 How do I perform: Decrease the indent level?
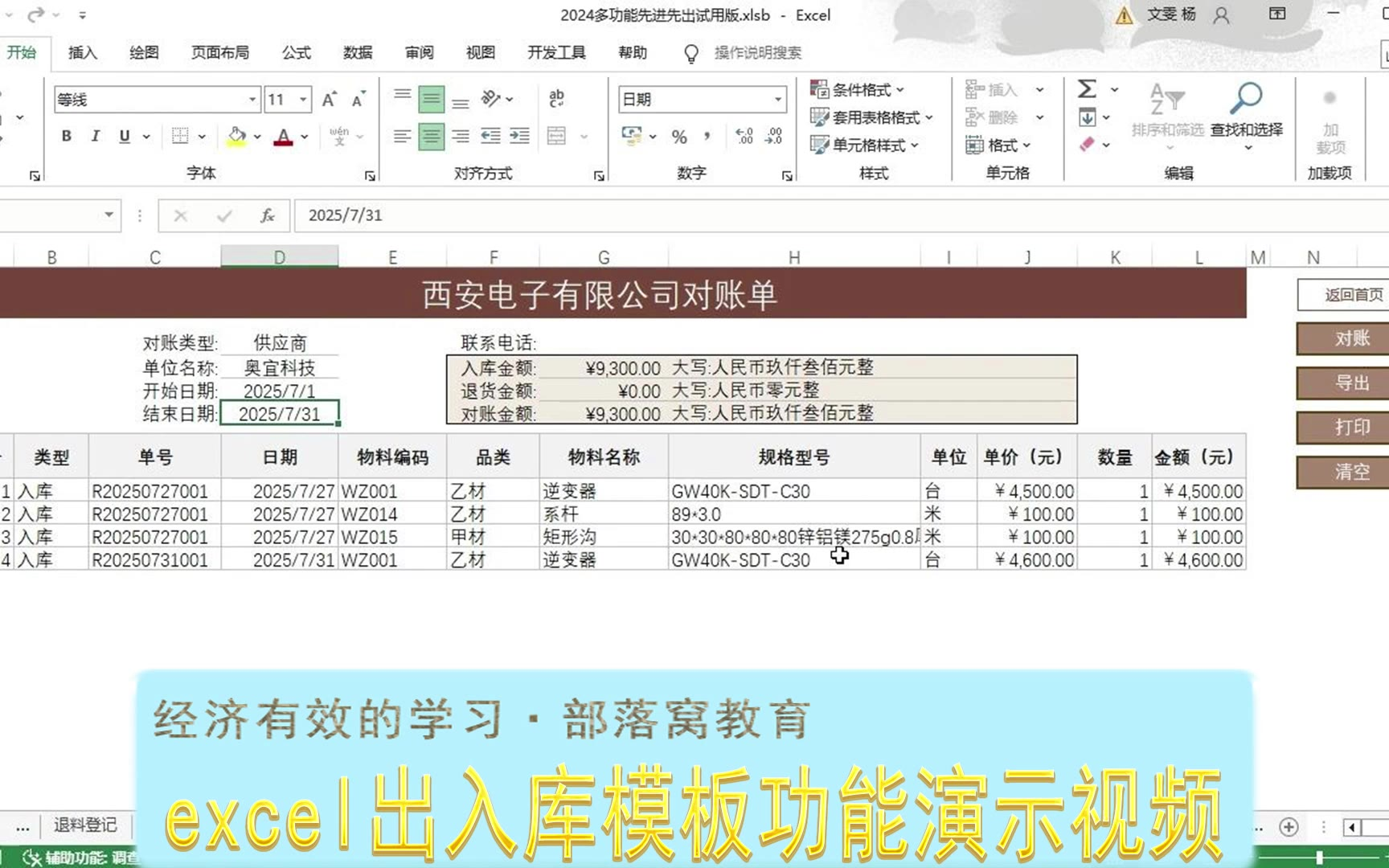coord(490,136)
